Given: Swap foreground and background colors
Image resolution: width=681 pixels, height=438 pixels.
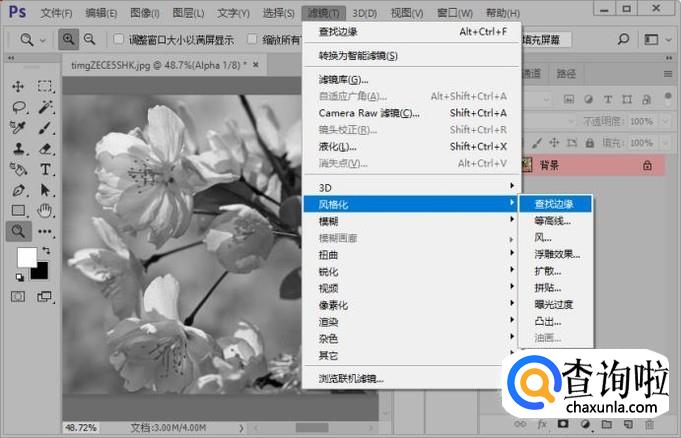Looking at the screenshot, I should click(46, 251).
